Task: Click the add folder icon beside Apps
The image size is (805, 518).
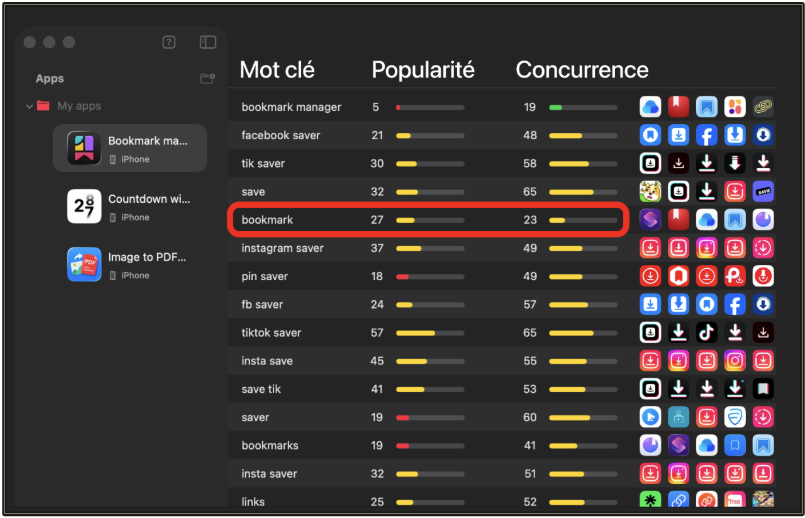Action: click(207, 79)
